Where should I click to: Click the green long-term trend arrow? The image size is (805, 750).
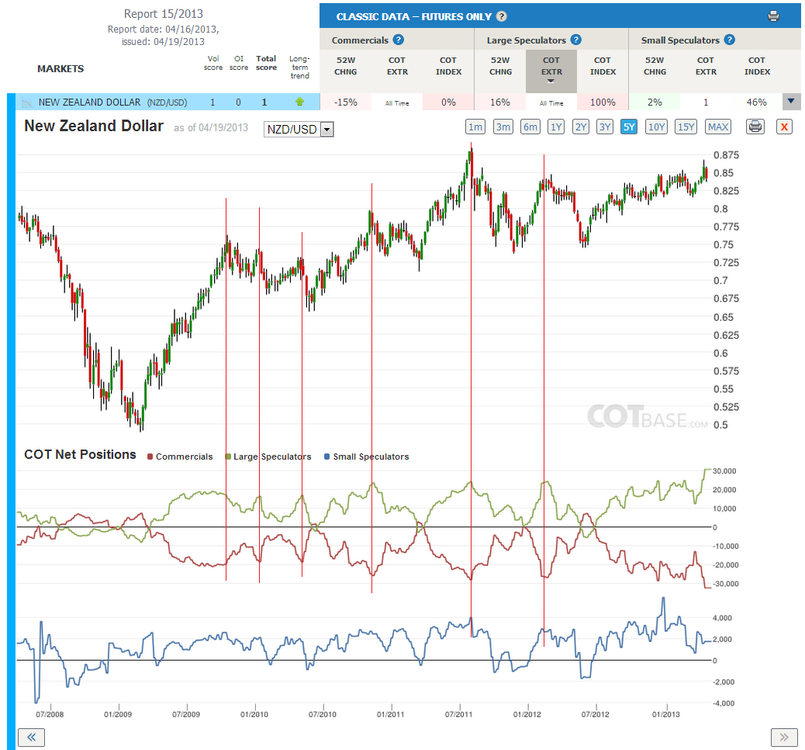(300, 102)
